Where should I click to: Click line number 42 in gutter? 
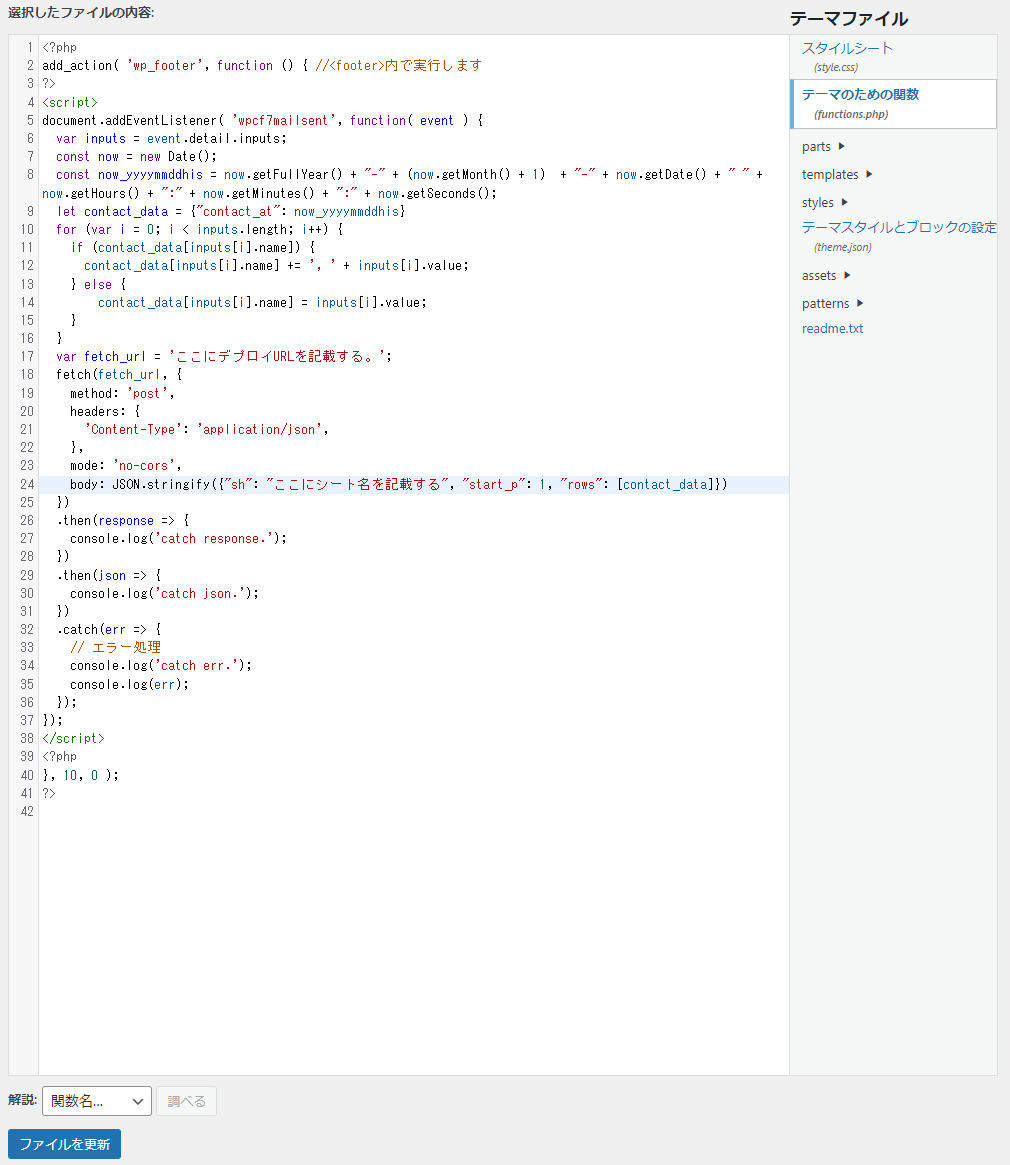[x=27, y=811]
